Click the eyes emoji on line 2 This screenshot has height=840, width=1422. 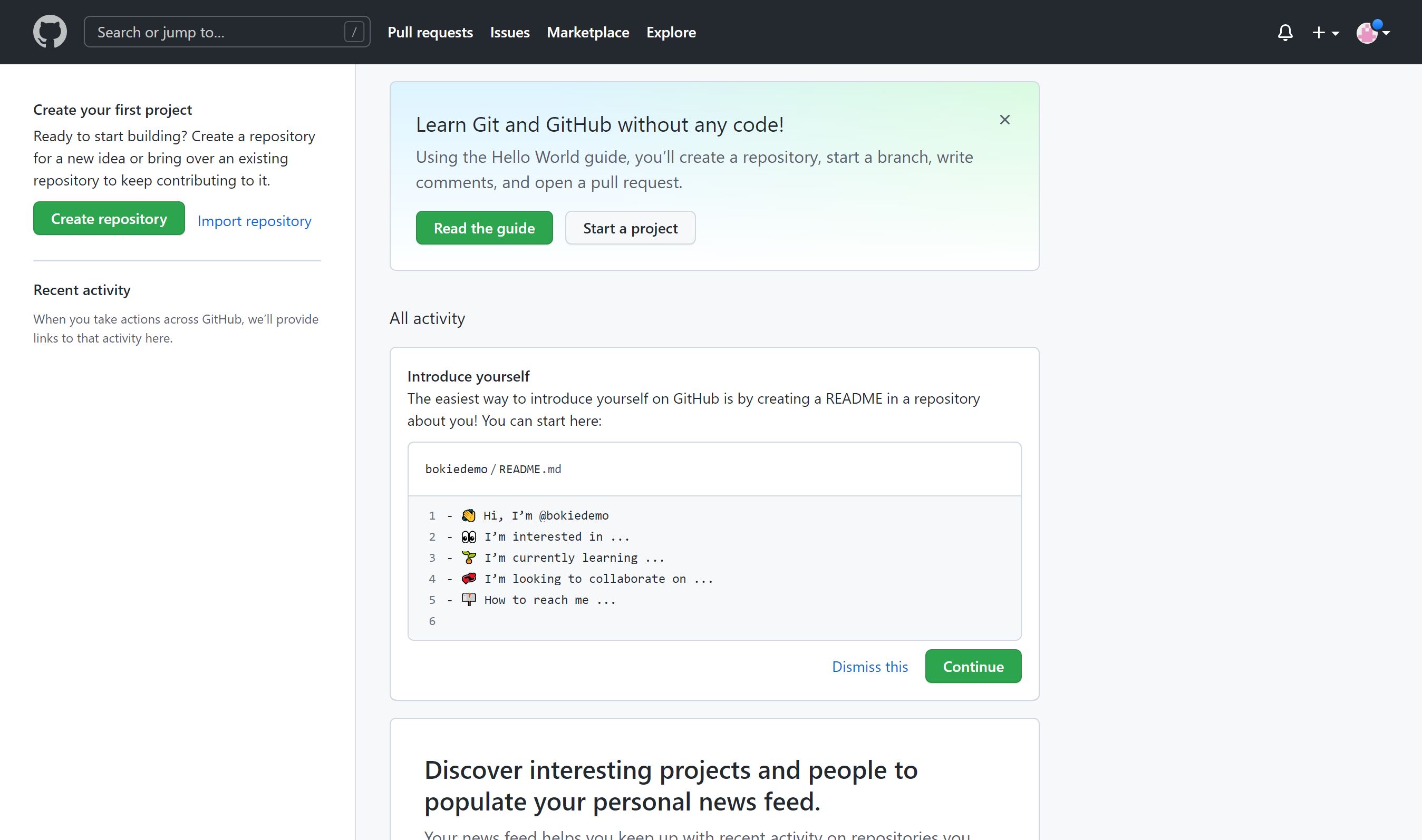point(468,536)
